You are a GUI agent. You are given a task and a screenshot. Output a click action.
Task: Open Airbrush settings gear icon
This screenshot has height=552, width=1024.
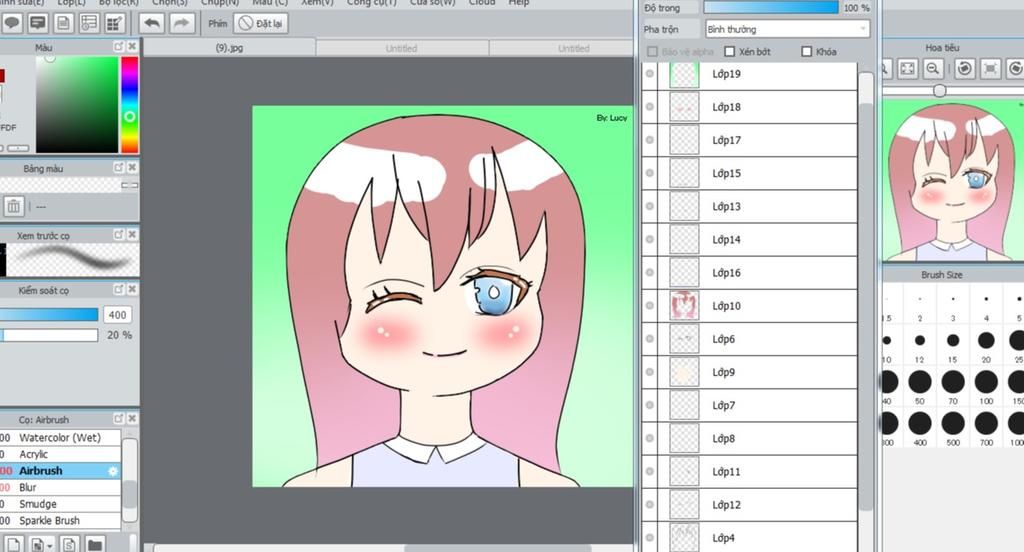113,471
